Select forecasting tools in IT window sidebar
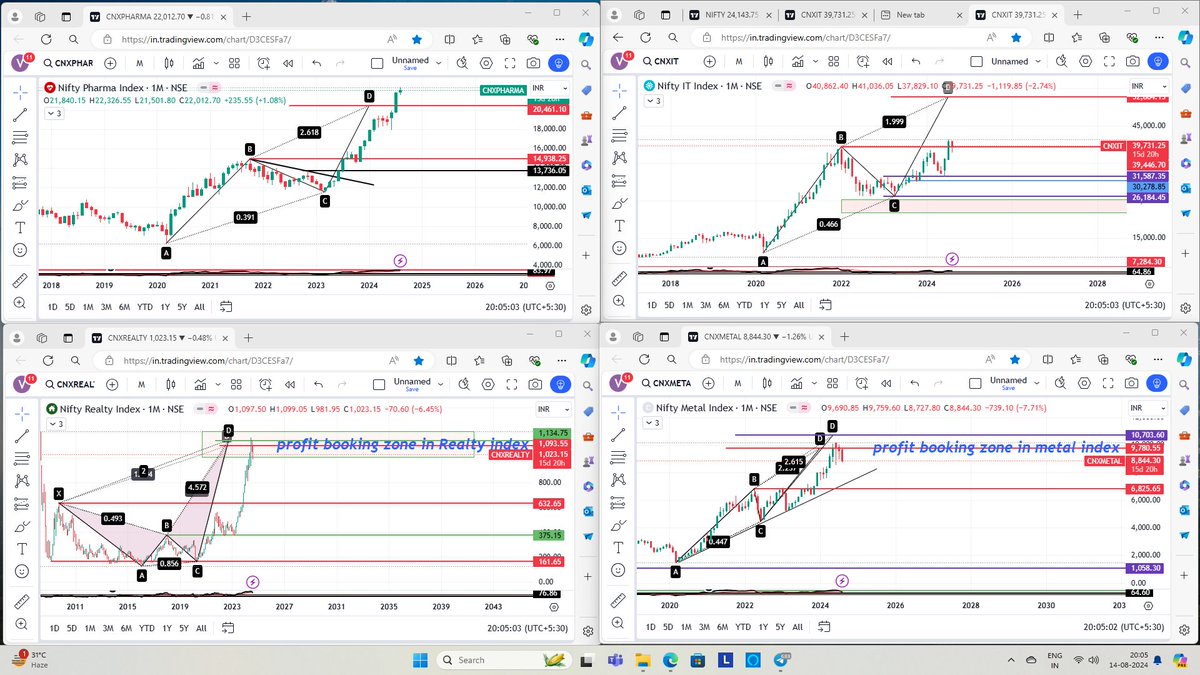Screen dimensions: 1200x675 620,182
